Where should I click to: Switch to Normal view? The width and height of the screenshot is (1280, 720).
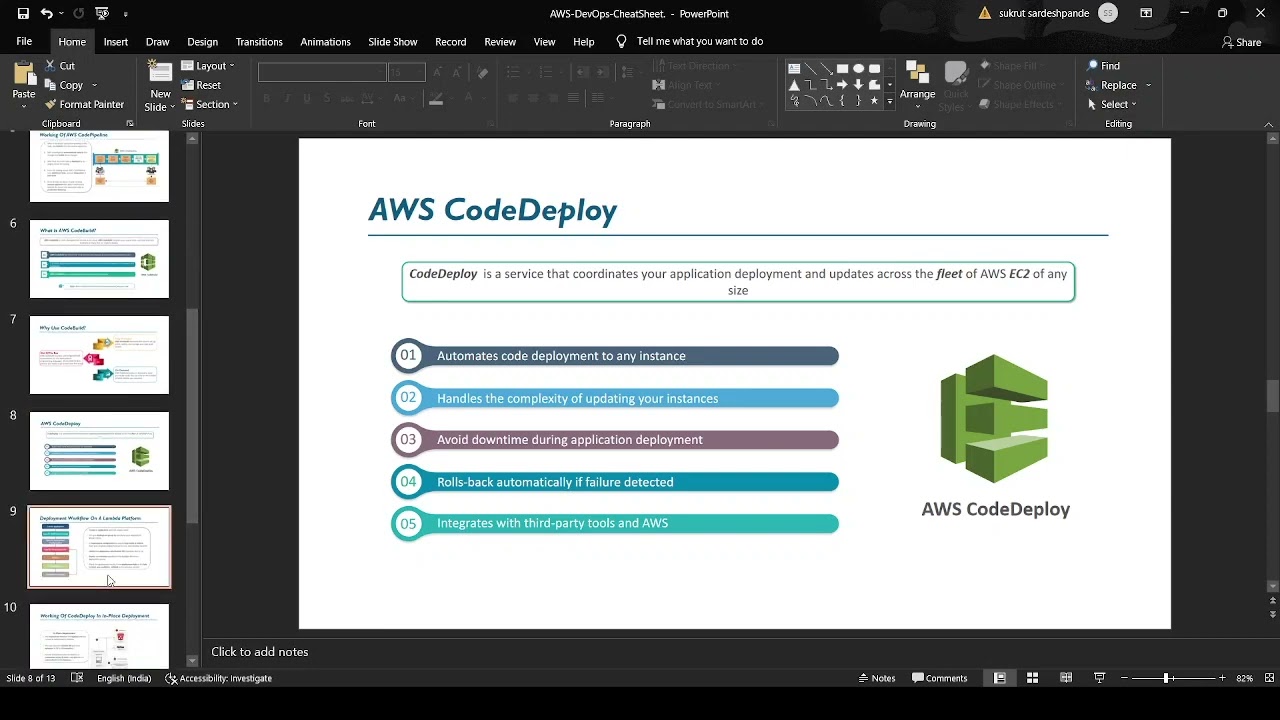[x=999, y=678]
